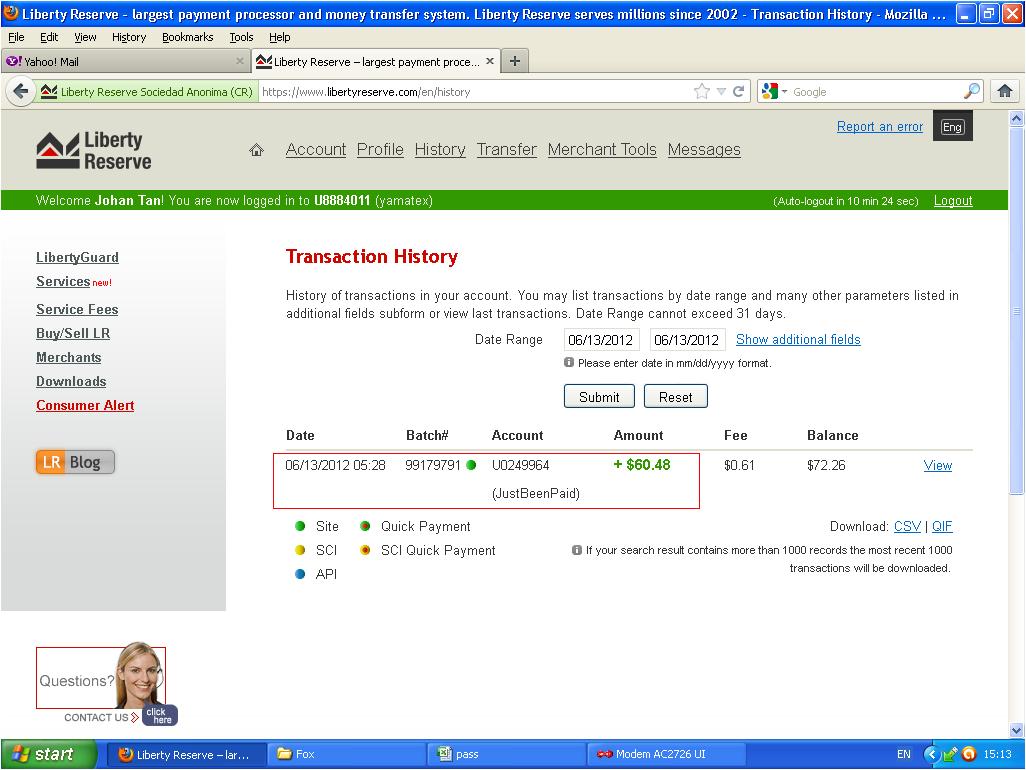Open the browser History menu

(129, 37)
